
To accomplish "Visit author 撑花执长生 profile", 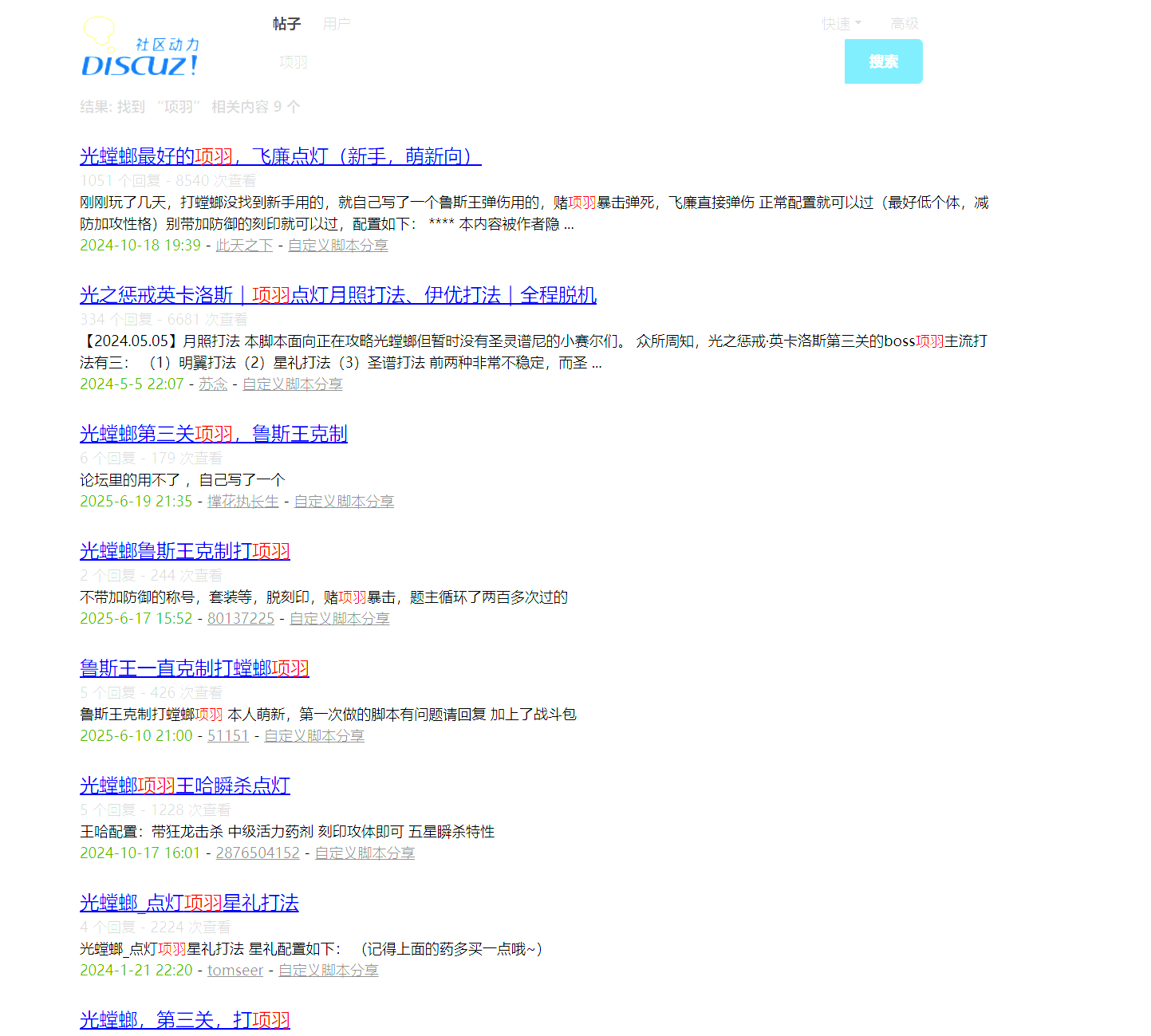I will pos(243,502).
